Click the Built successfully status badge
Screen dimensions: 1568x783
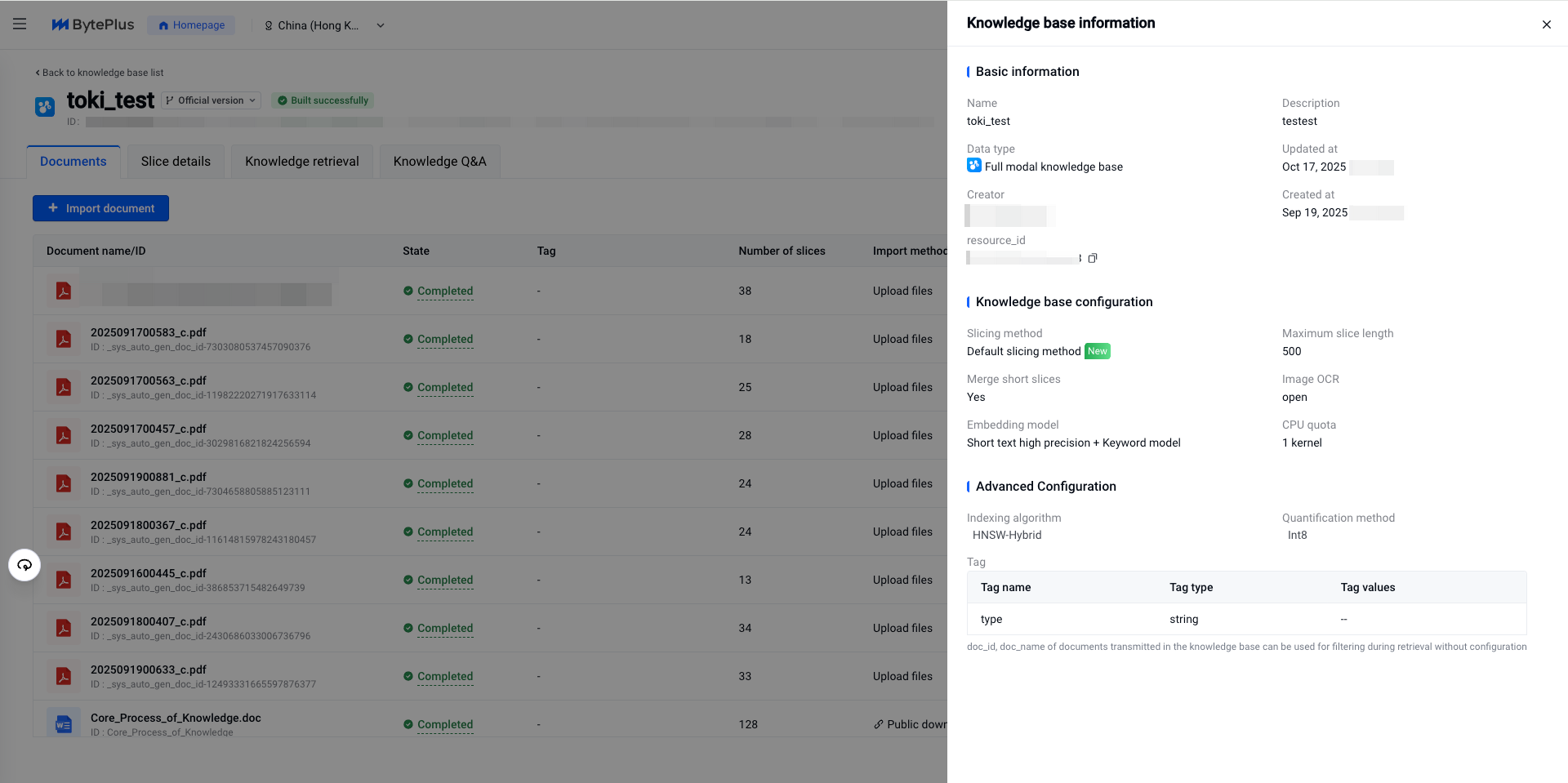pos(323,100)
